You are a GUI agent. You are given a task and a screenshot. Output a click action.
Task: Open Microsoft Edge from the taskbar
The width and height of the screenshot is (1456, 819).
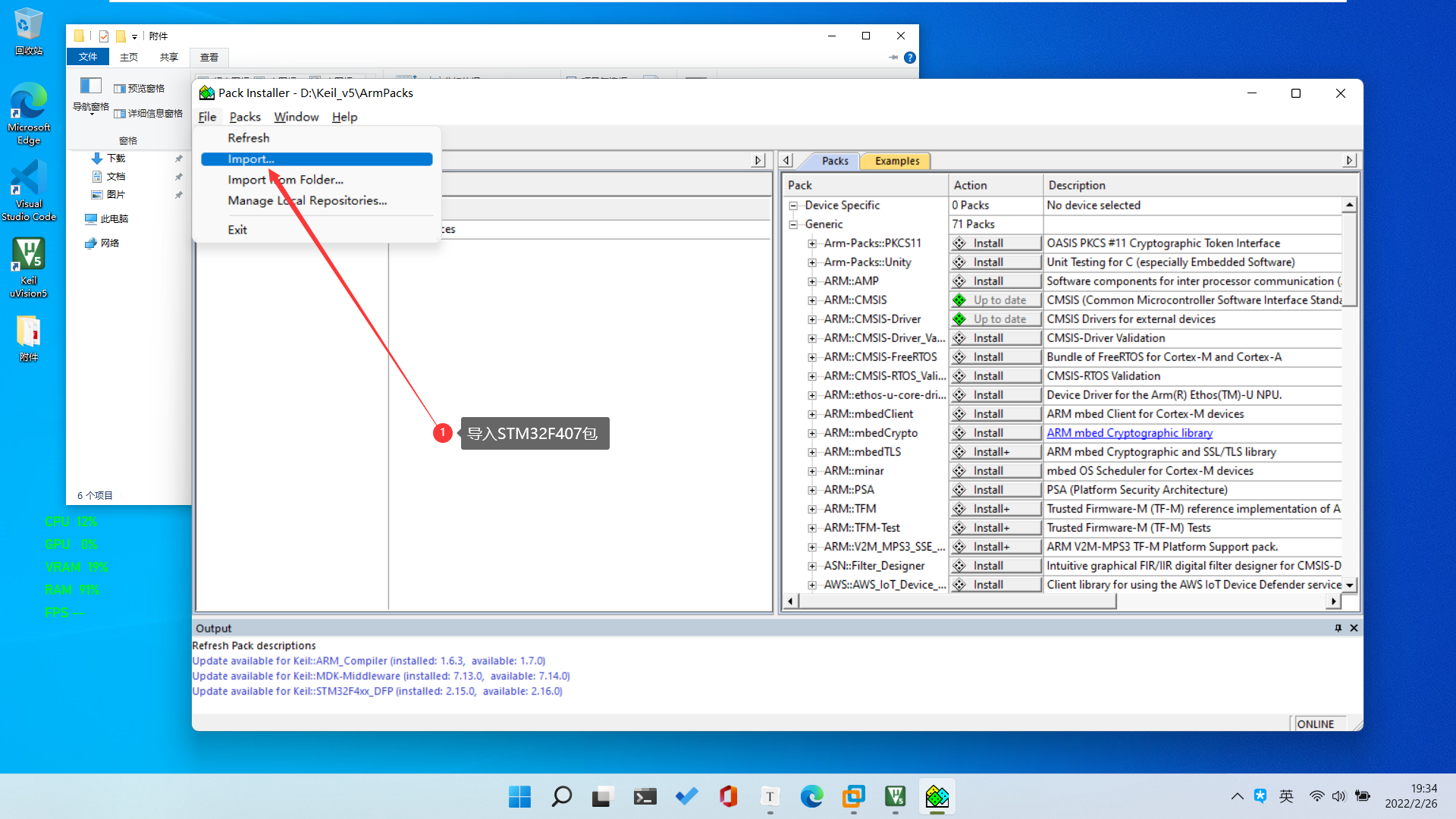pyautogui.click(x=811, y=796)
